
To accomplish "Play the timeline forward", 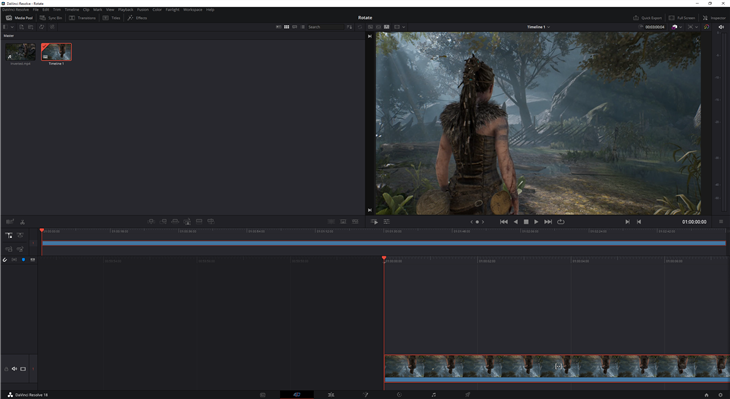I will [536, 222].
